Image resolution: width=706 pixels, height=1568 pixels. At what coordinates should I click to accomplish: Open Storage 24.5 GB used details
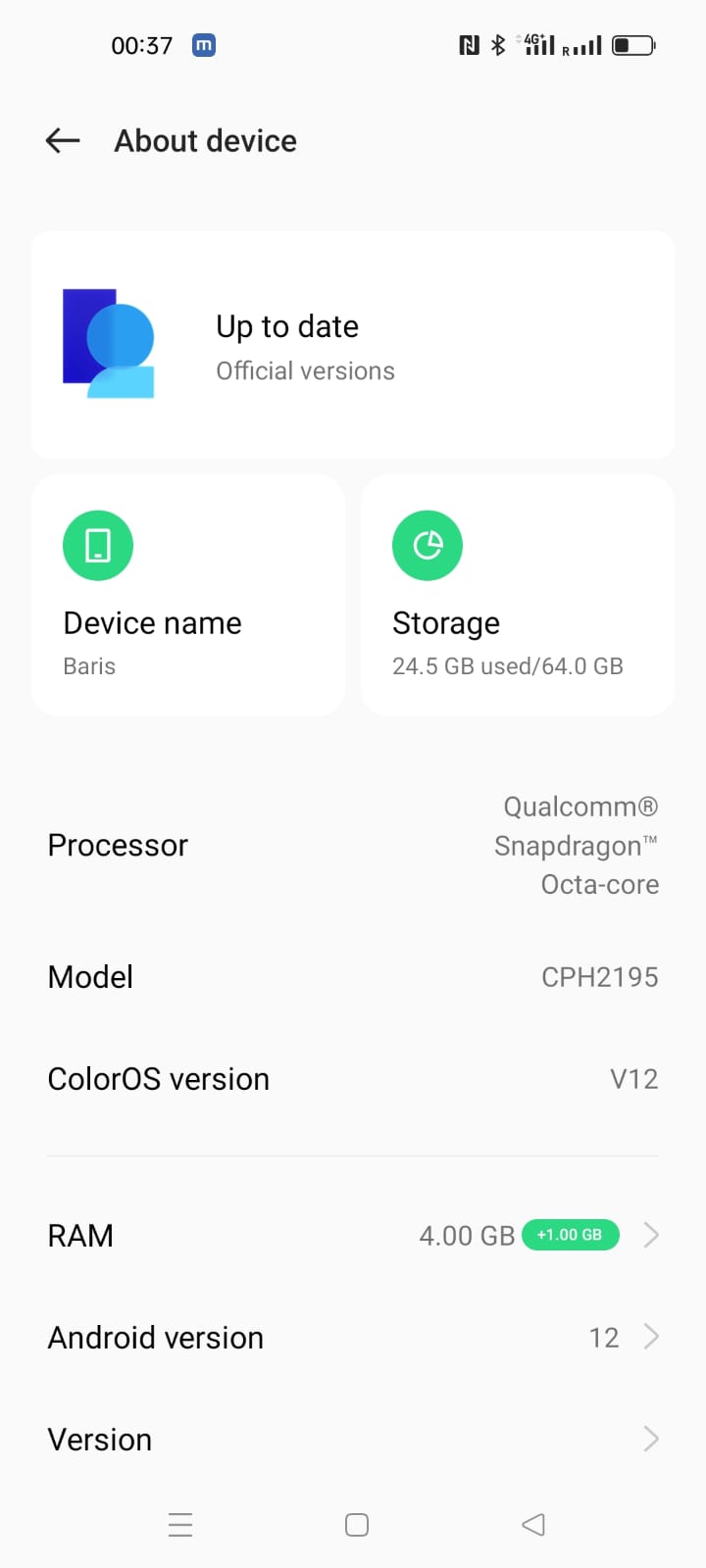(518, 596)
